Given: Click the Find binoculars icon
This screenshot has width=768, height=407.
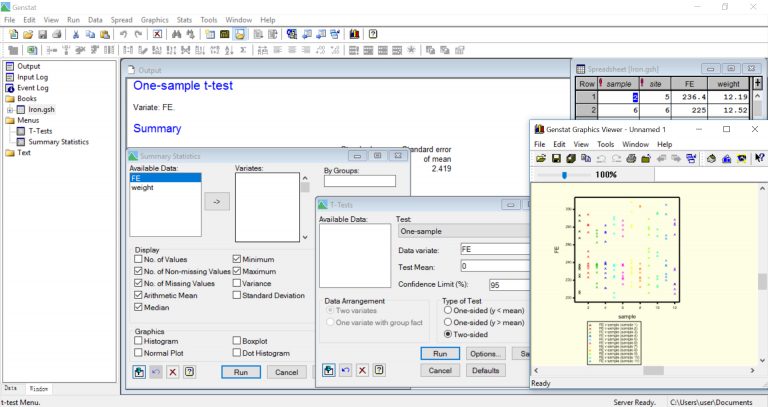Looking at the screenshot, I should 176,34.
